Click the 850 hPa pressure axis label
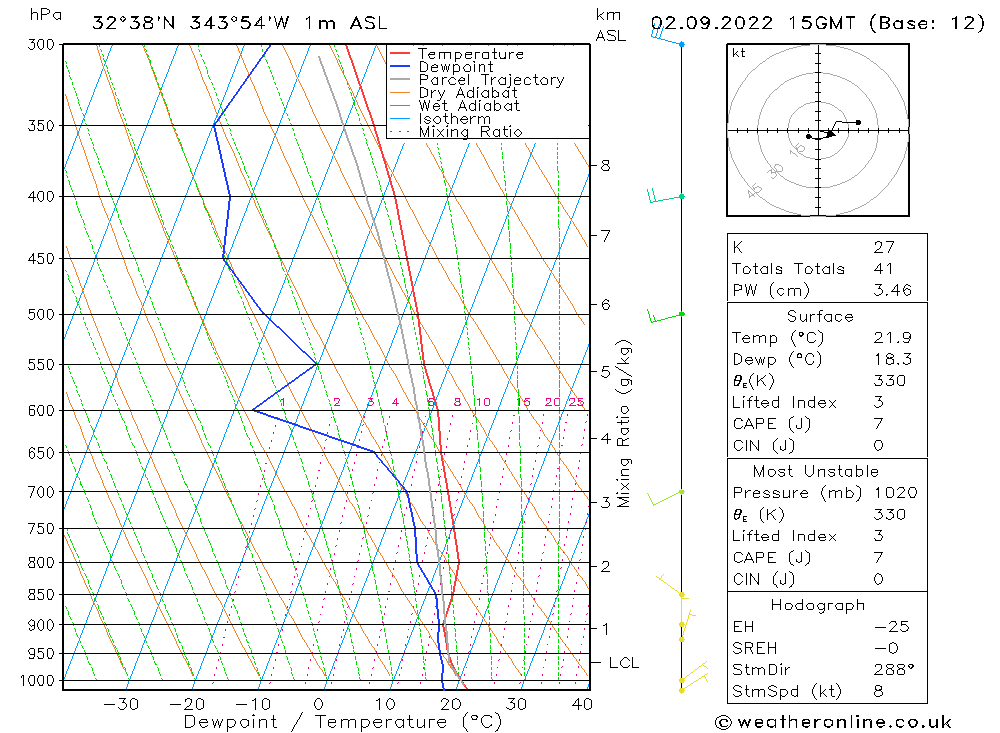 point(41,595)
